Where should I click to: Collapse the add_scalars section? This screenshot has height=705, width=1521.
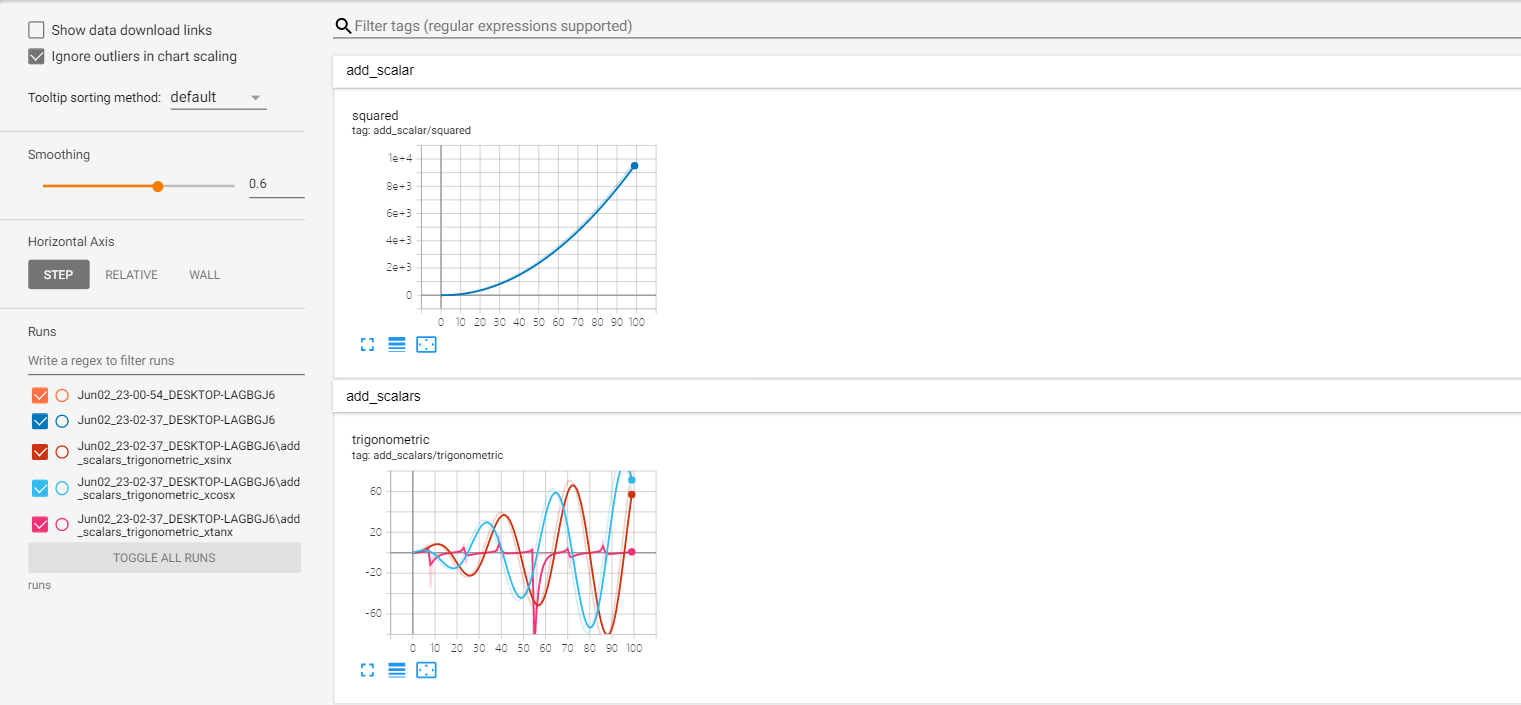tap(383, 396)
